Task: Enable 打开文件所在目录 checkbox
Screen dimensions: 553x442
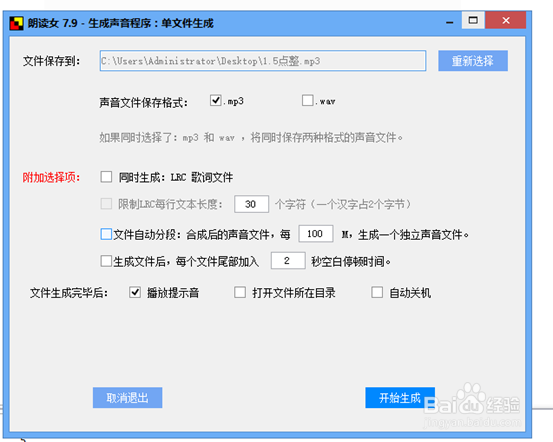Action: tap(240, 292)
